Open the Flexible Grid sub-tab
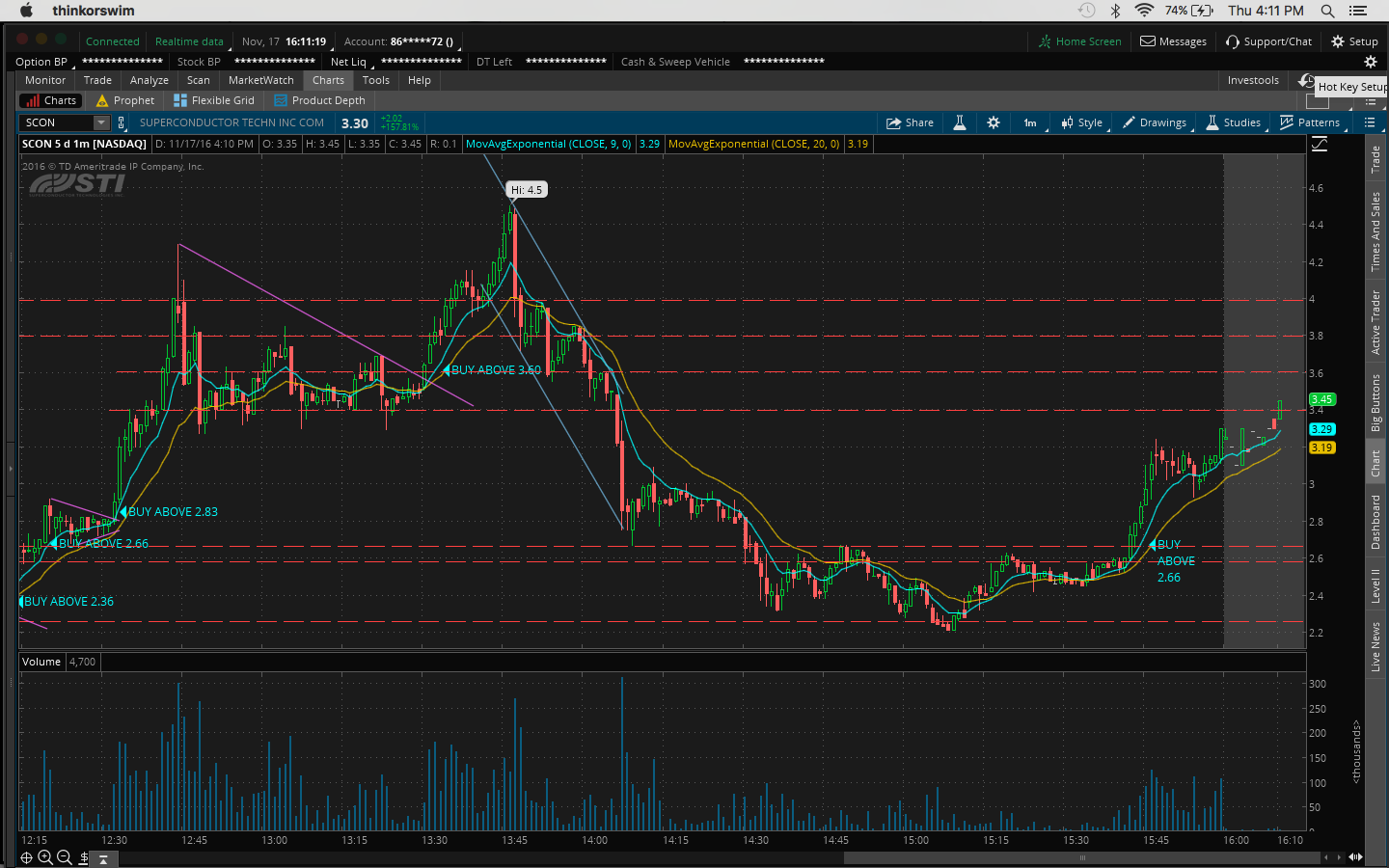The width and height of the screenshot is (1389, 868). (214, 100)
